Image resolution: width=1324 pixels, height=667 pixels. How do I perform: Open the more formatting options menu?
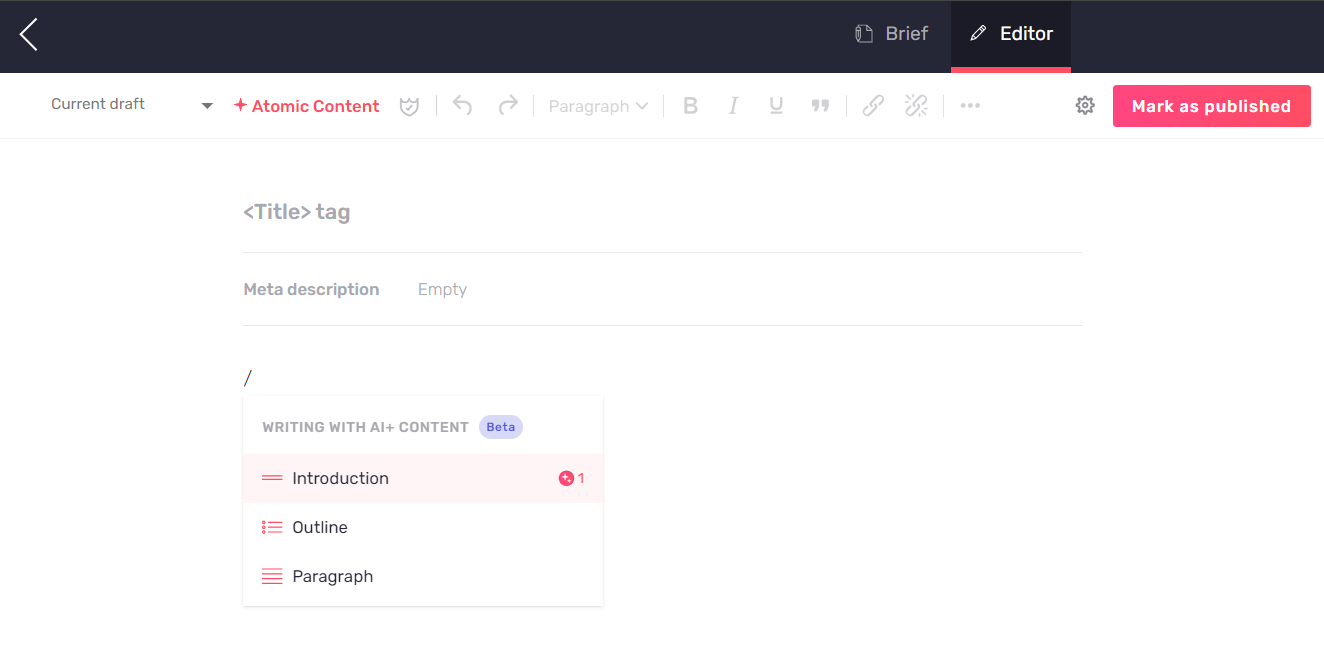point(969,105)
